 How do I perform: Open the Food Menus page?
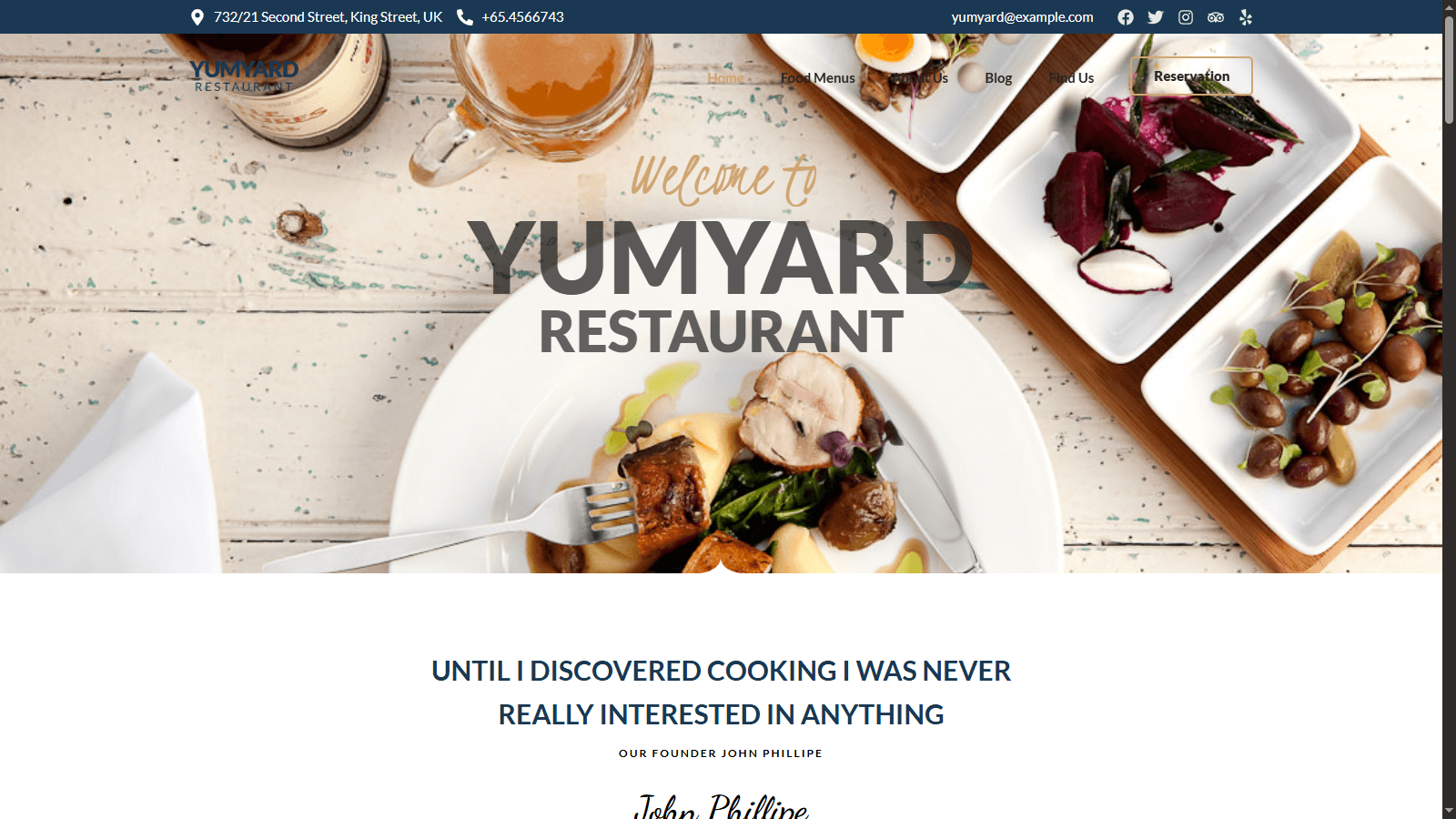click(818, 78)
